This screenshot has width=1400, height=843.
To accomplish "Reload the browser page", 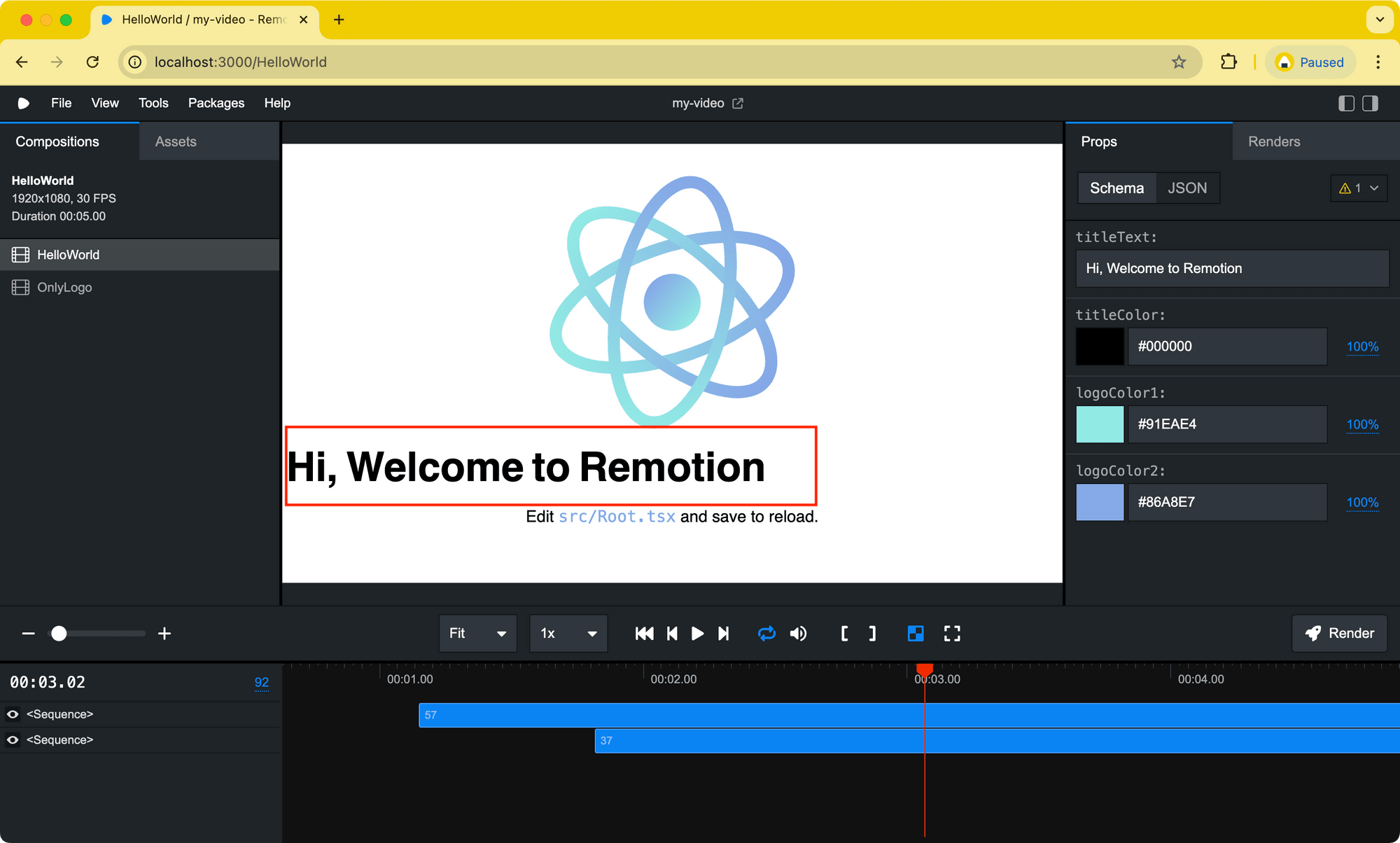I will click(x=92, y=62).
